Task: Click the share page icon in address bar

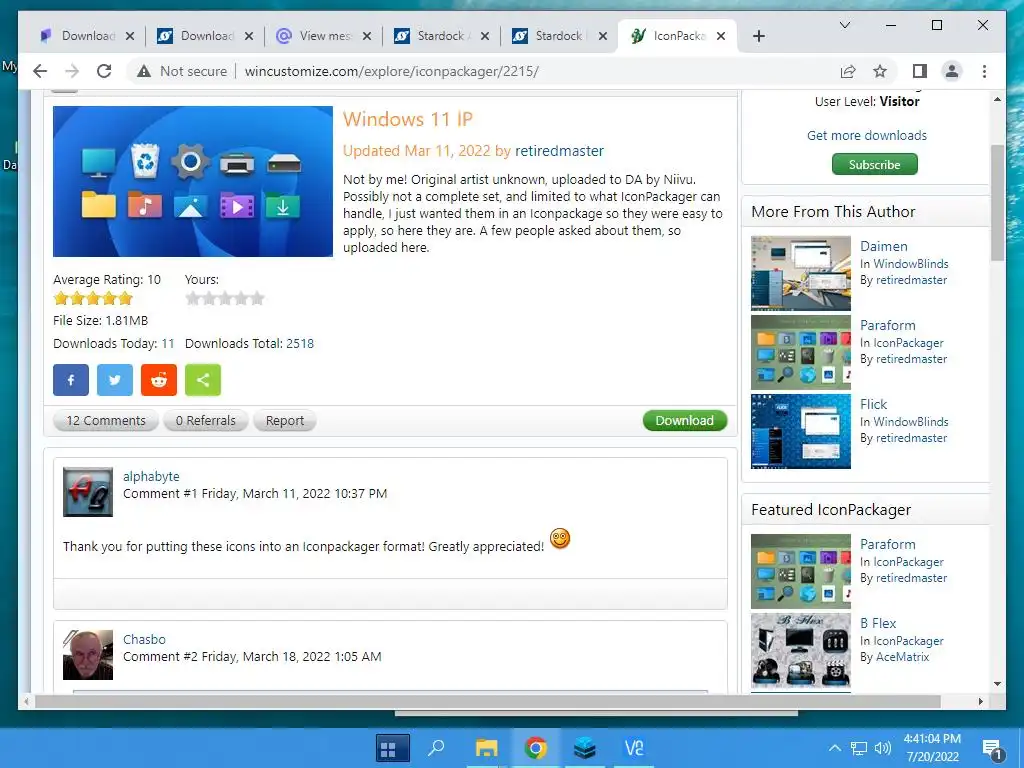Action: tap(848, 71)
